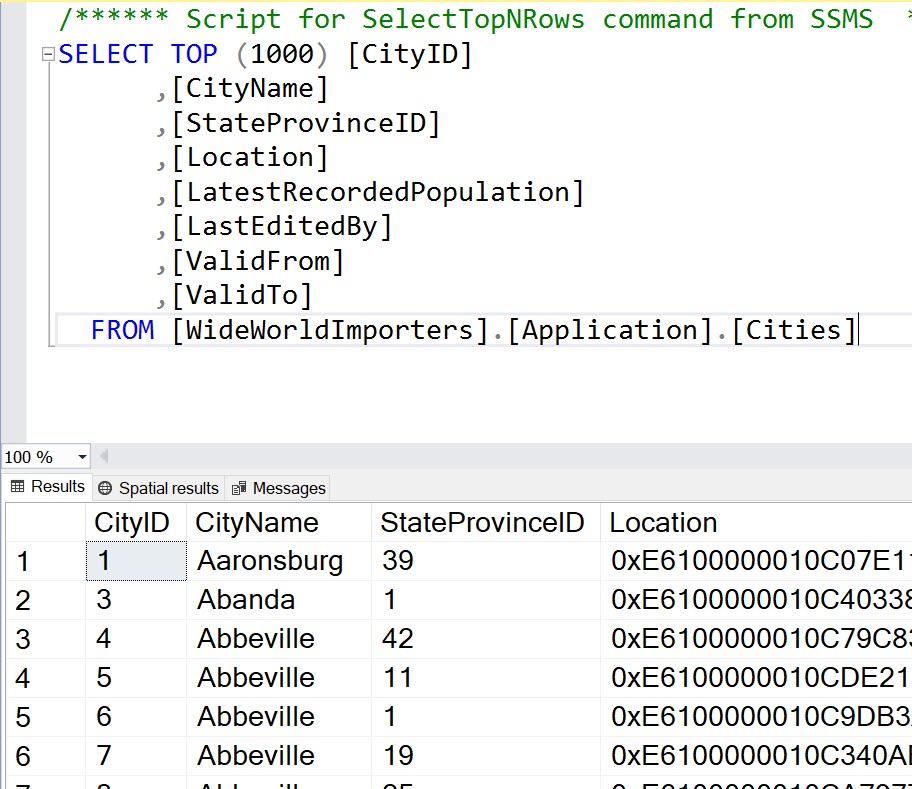Select the Location column header in grid
Screen dimensions: 912x789
(756, 523)
